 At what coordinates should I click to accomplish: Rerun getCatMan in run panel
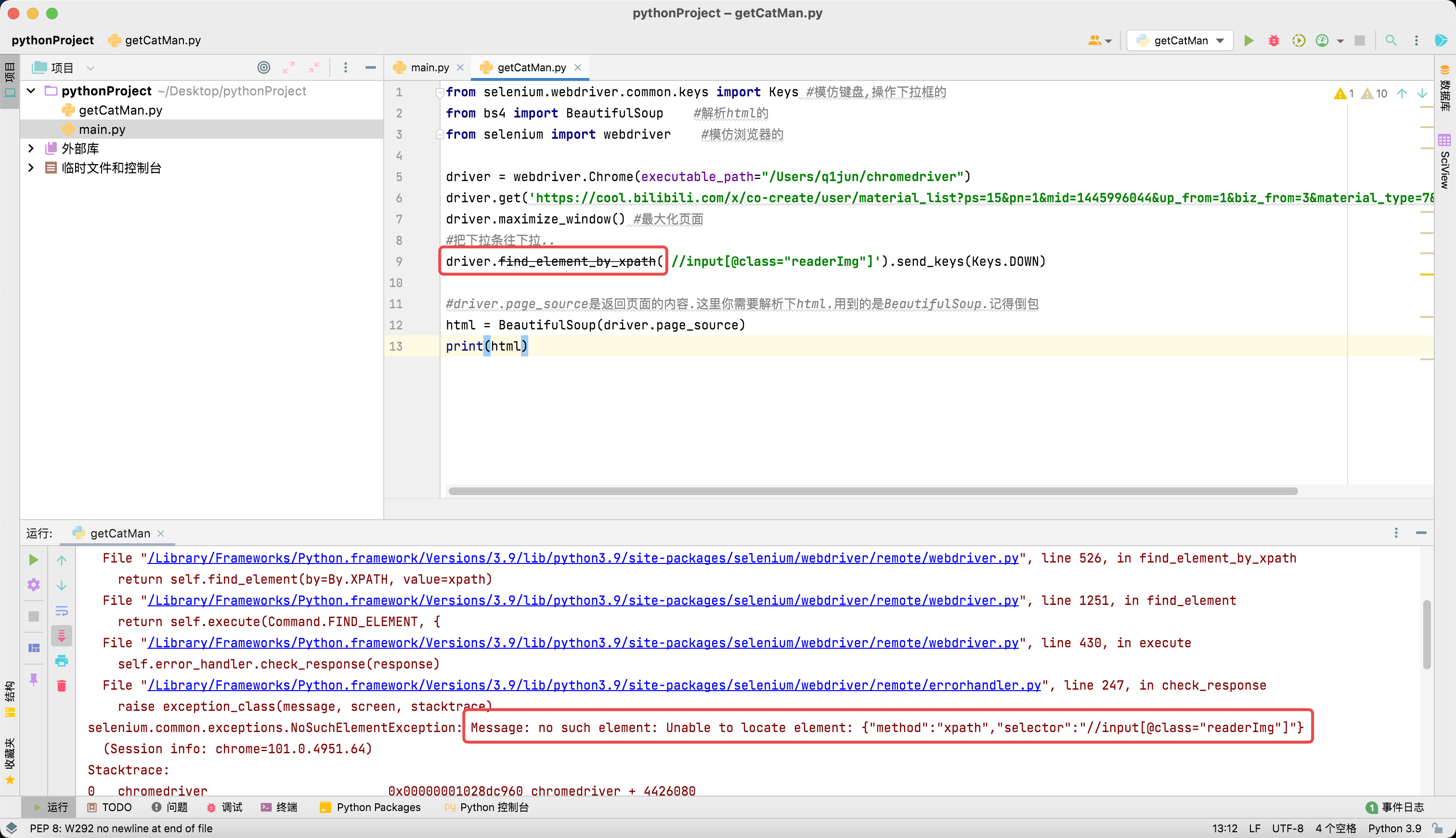(x=33, y=560)
